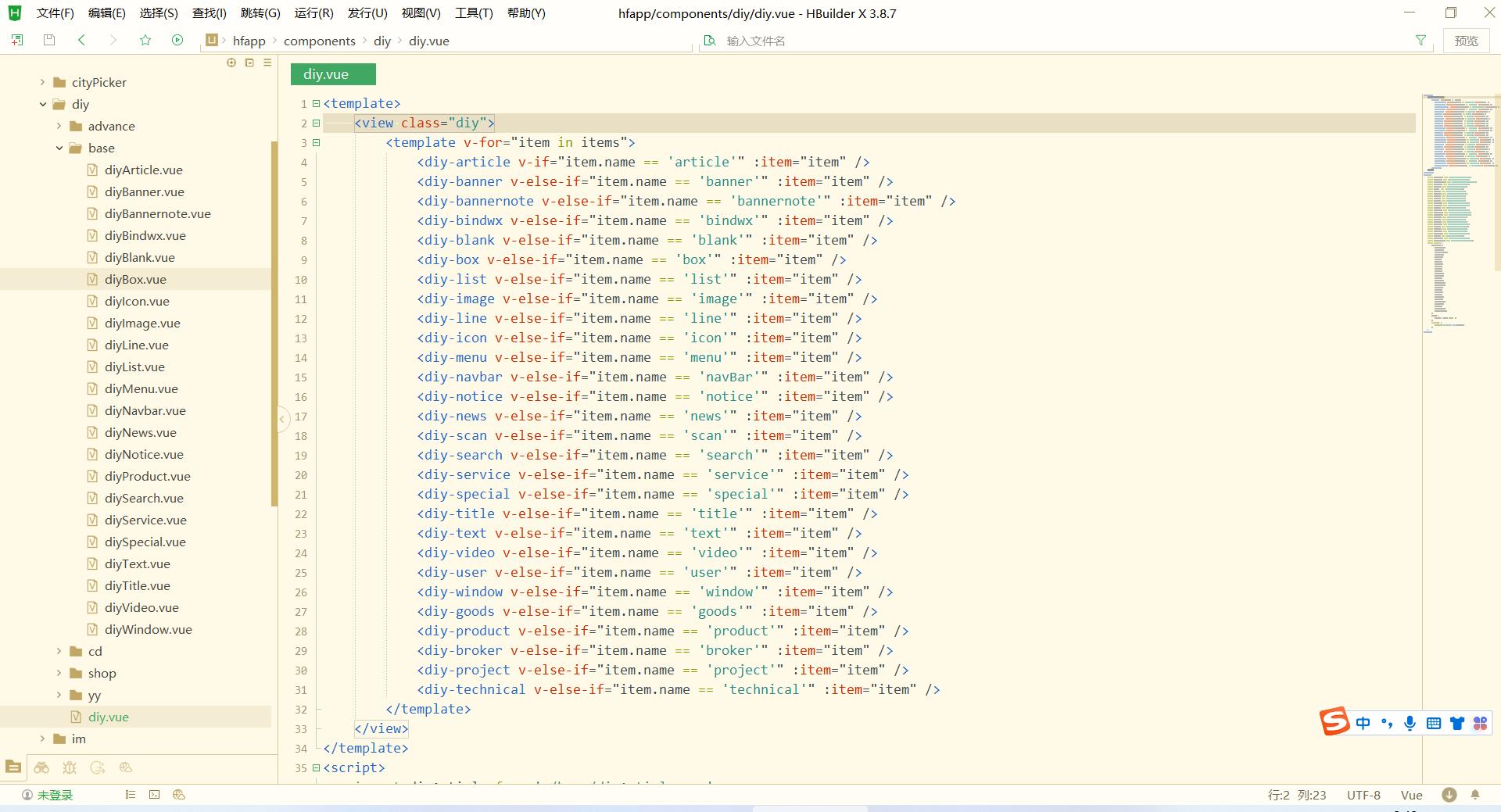Collapse the base folder
Viewport: 1501px width, 812px height.
tap(59, 148)
